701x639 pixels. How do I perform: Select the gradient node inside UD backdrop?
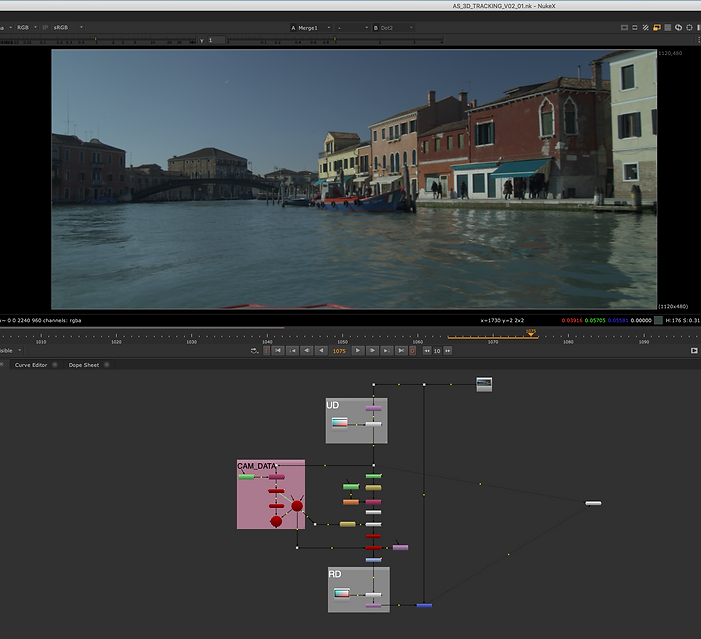pyautogui.click(x=340, y=423)
